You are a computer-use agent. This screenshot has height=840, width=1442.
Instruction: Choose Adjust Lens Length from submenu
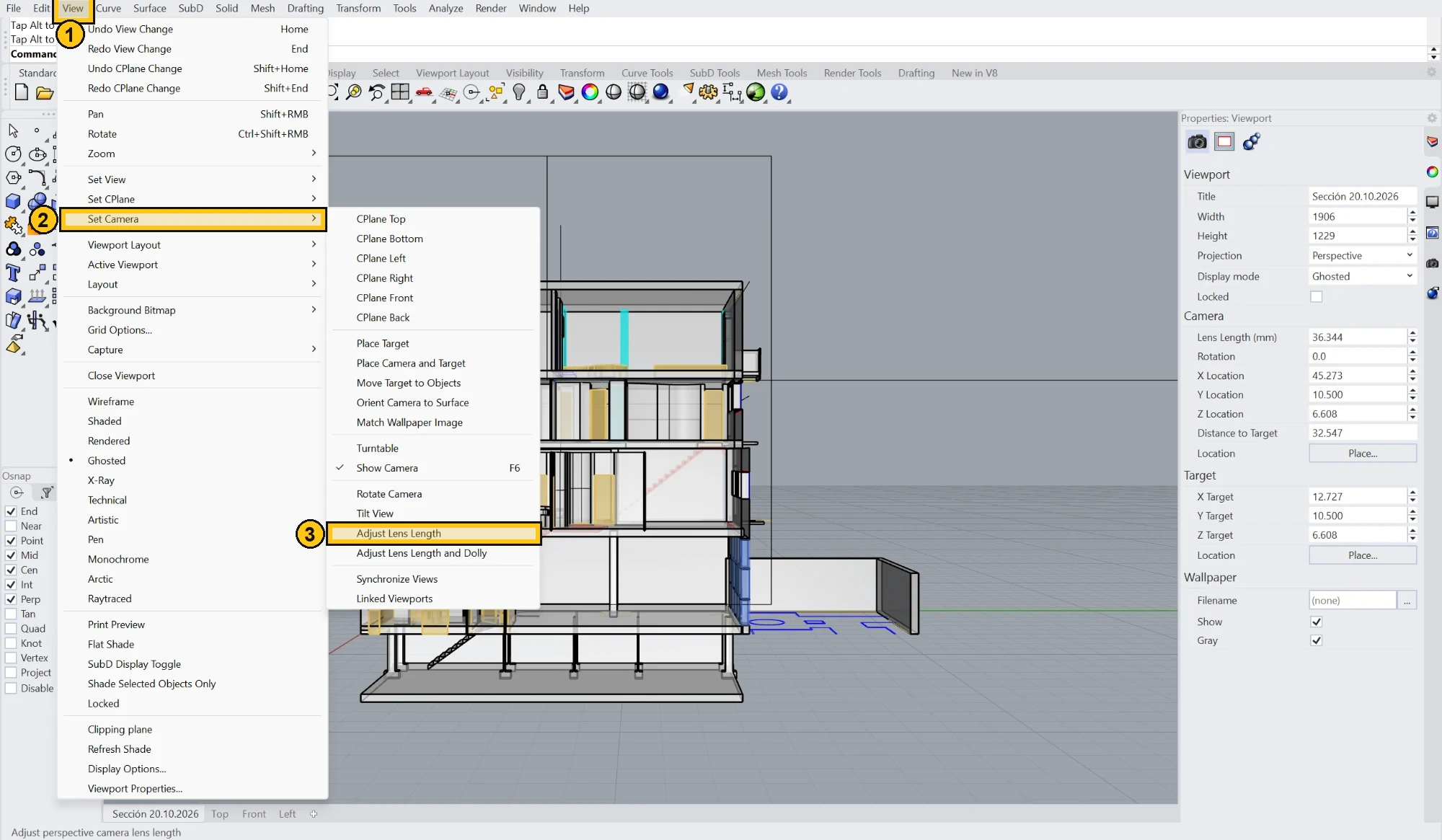pyautogui.click(x=433, y=534)
